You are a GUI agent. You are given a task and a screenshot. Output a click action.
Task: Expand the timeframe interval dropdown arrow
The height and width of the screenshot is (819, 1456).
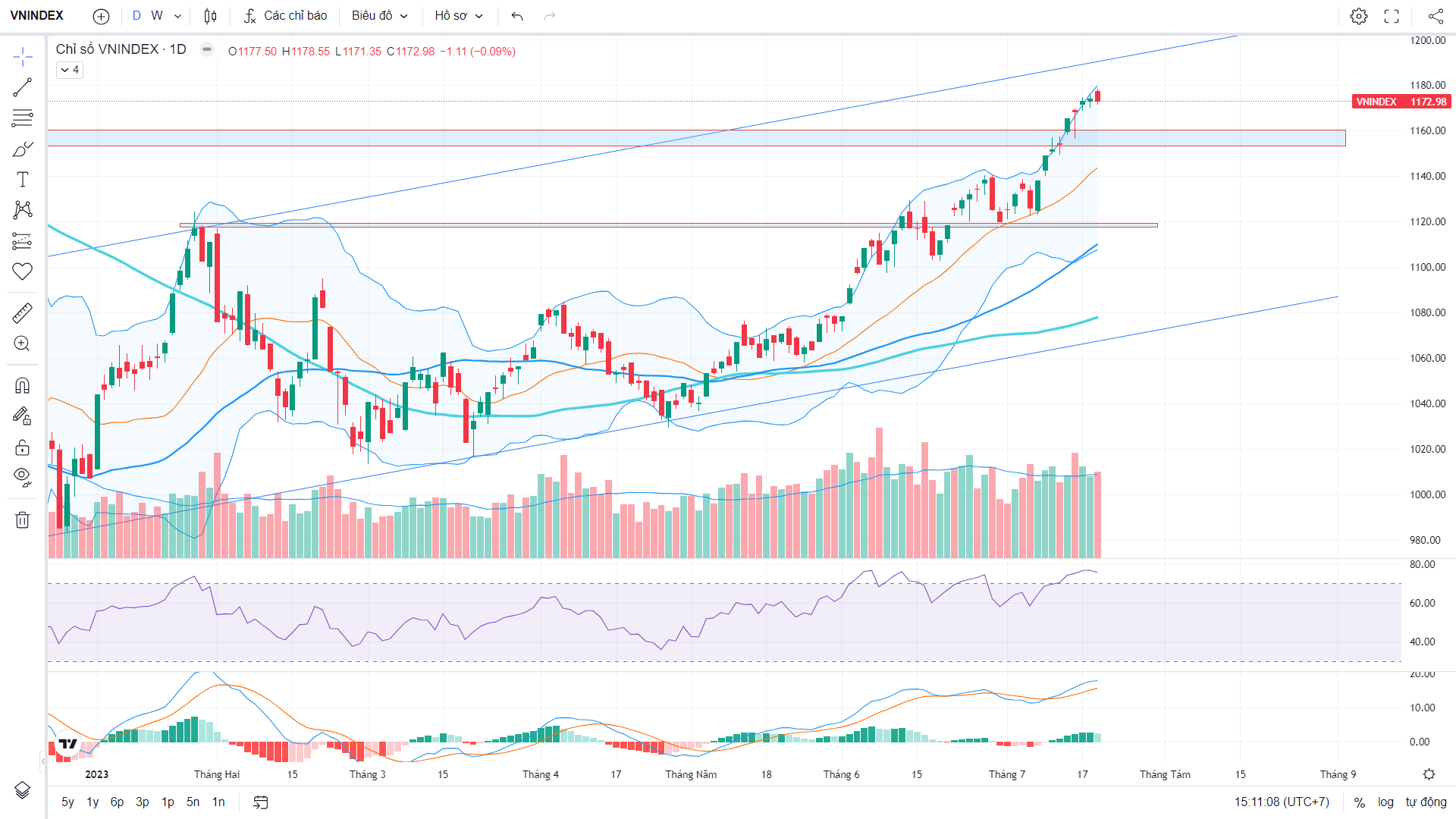tap(177, 16)
